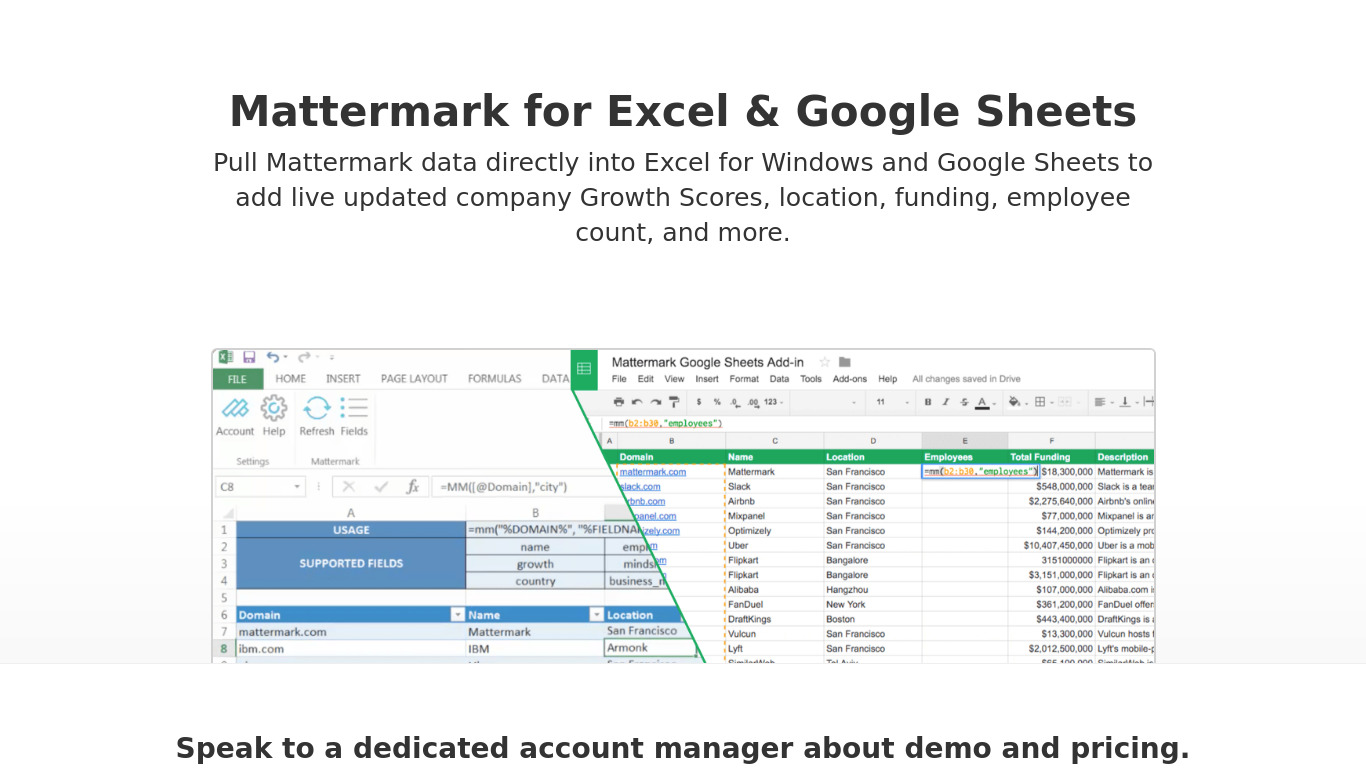Toggle bold in Sheets toolbar
Viewport: 1366px width, 768px height.
point(928,402)
